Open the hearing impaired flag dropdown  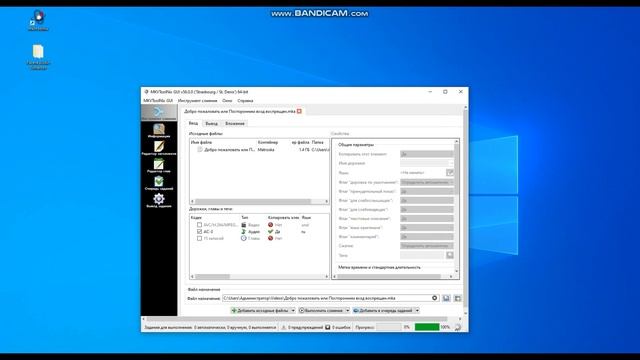click(427, 200)
